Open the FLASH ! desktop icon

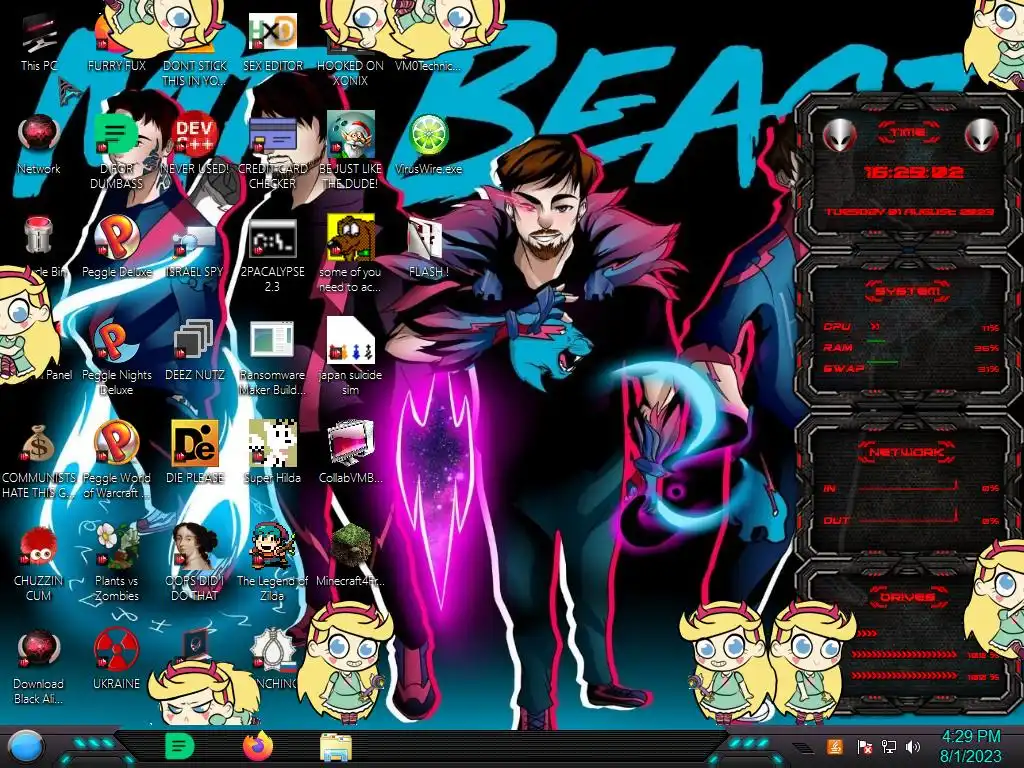coord(428,248)
